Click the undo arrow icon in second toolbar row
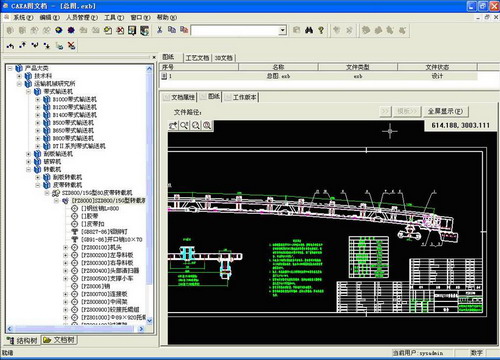Screen dimensions: 500x360 coord(10,46)
